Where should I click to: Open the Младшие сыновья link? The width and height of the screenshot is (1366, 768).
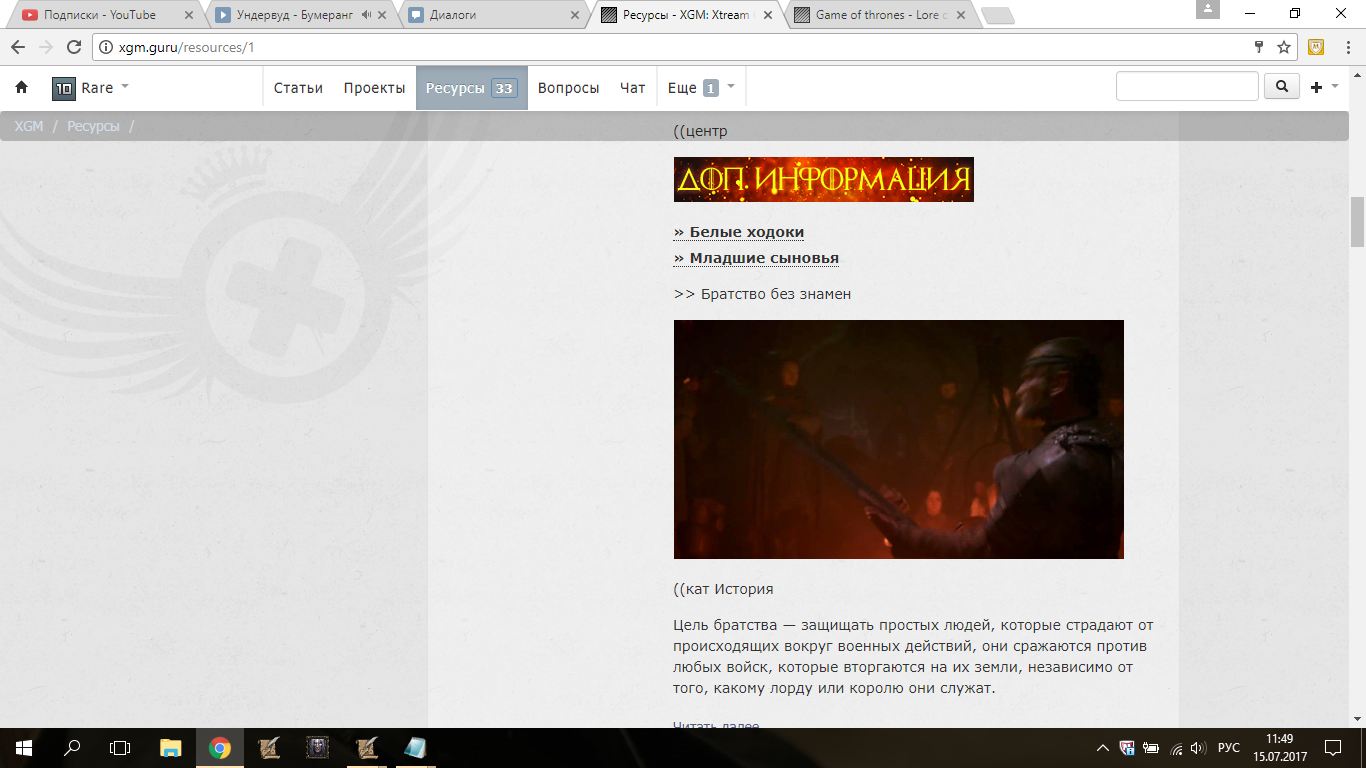756,258
